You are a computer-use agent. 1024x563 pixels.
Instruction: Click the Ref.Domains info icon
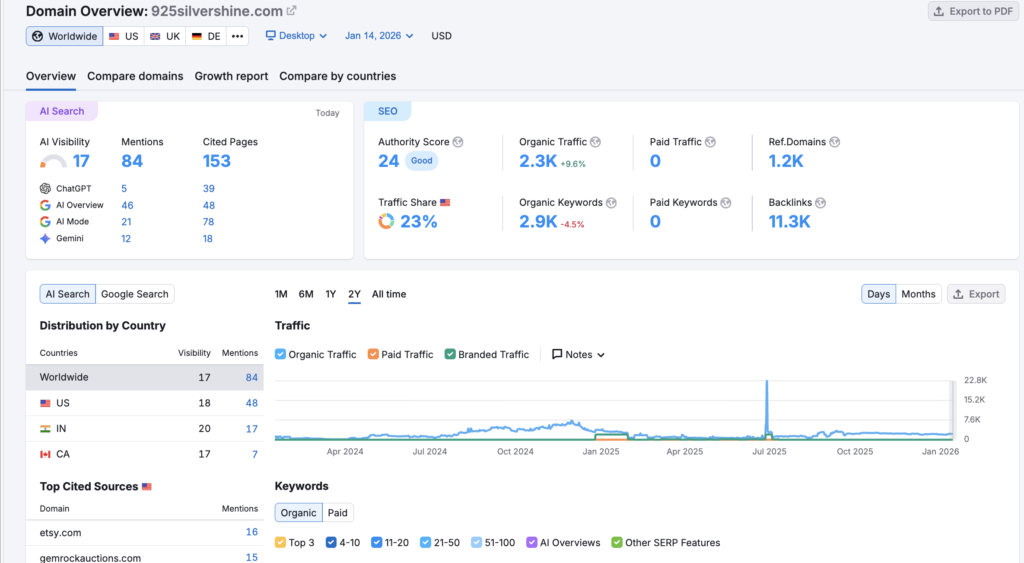coord(834,142)
